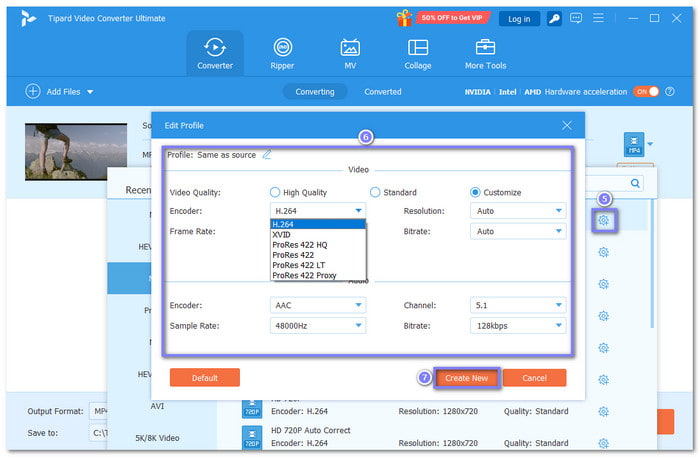The height and width of the screenshot is (457, 700).
Task: Click the MP4 output format icon
Action: pyautogui.click(x=634, y=145)
